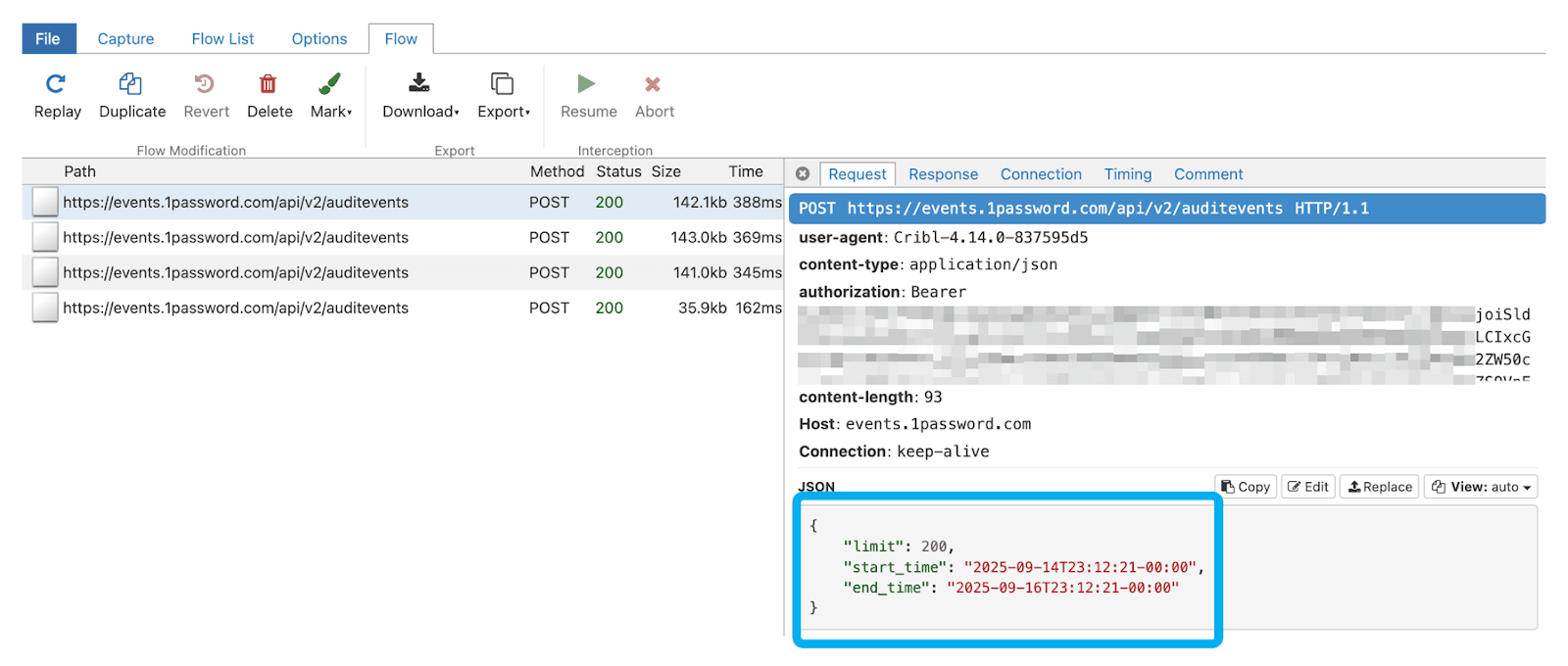Open the Timing tab
1568x666 pixels.
point(1127,174)
